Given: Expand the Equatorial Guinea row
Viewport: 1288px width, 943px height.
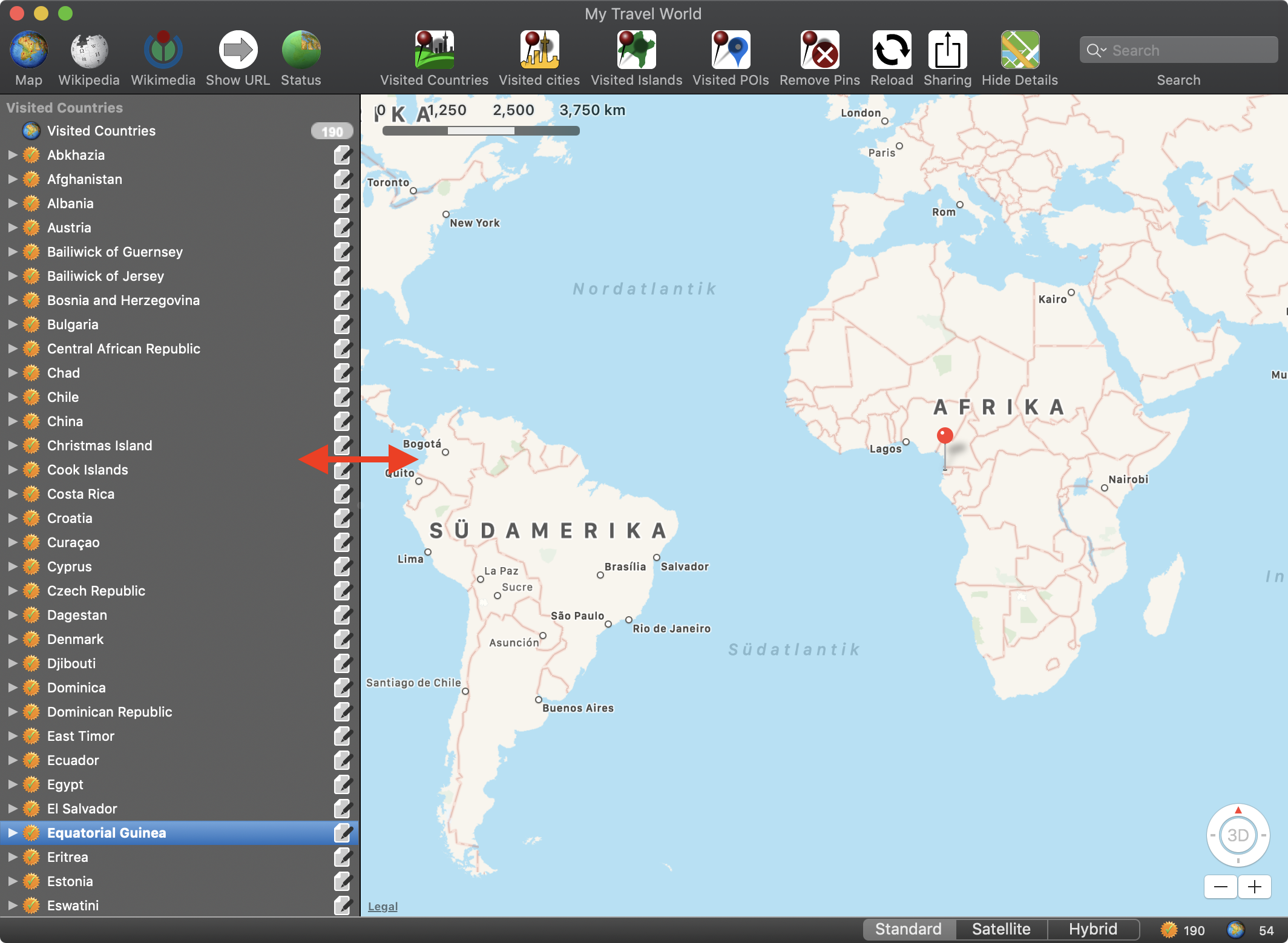Looking at the screenshot, I should (x=13, y=833).
